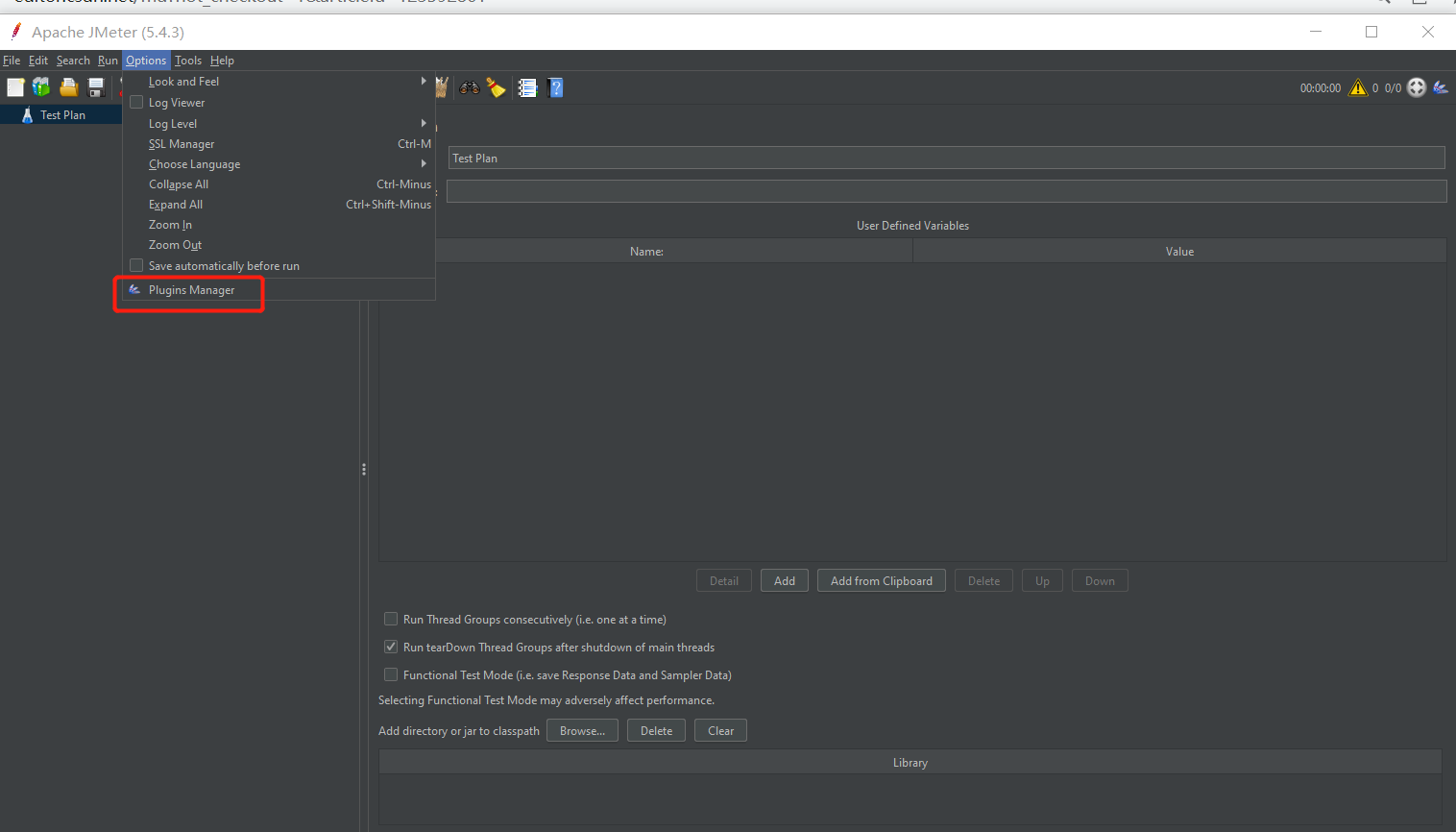Open the Function Helper list icon

pyautogui.click(x=527, y=87)
